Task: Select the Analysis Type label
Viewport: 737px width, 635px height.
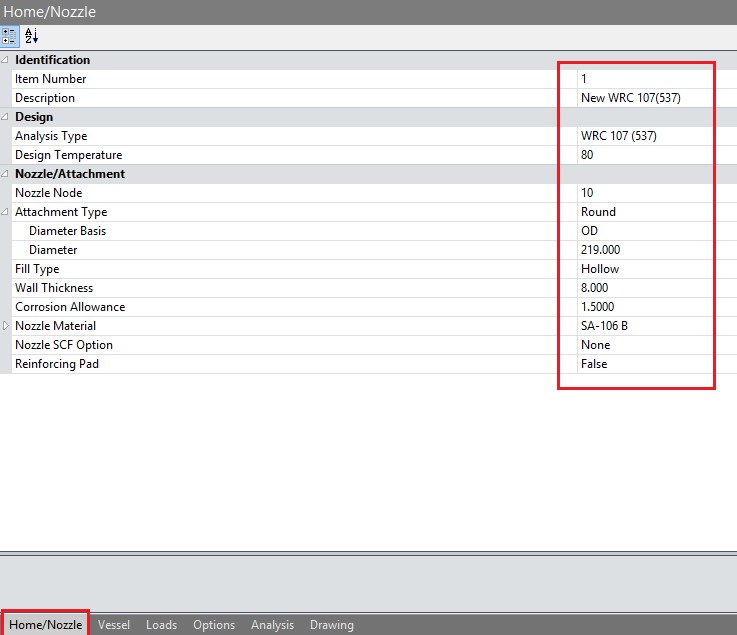Action: (51, 136)
